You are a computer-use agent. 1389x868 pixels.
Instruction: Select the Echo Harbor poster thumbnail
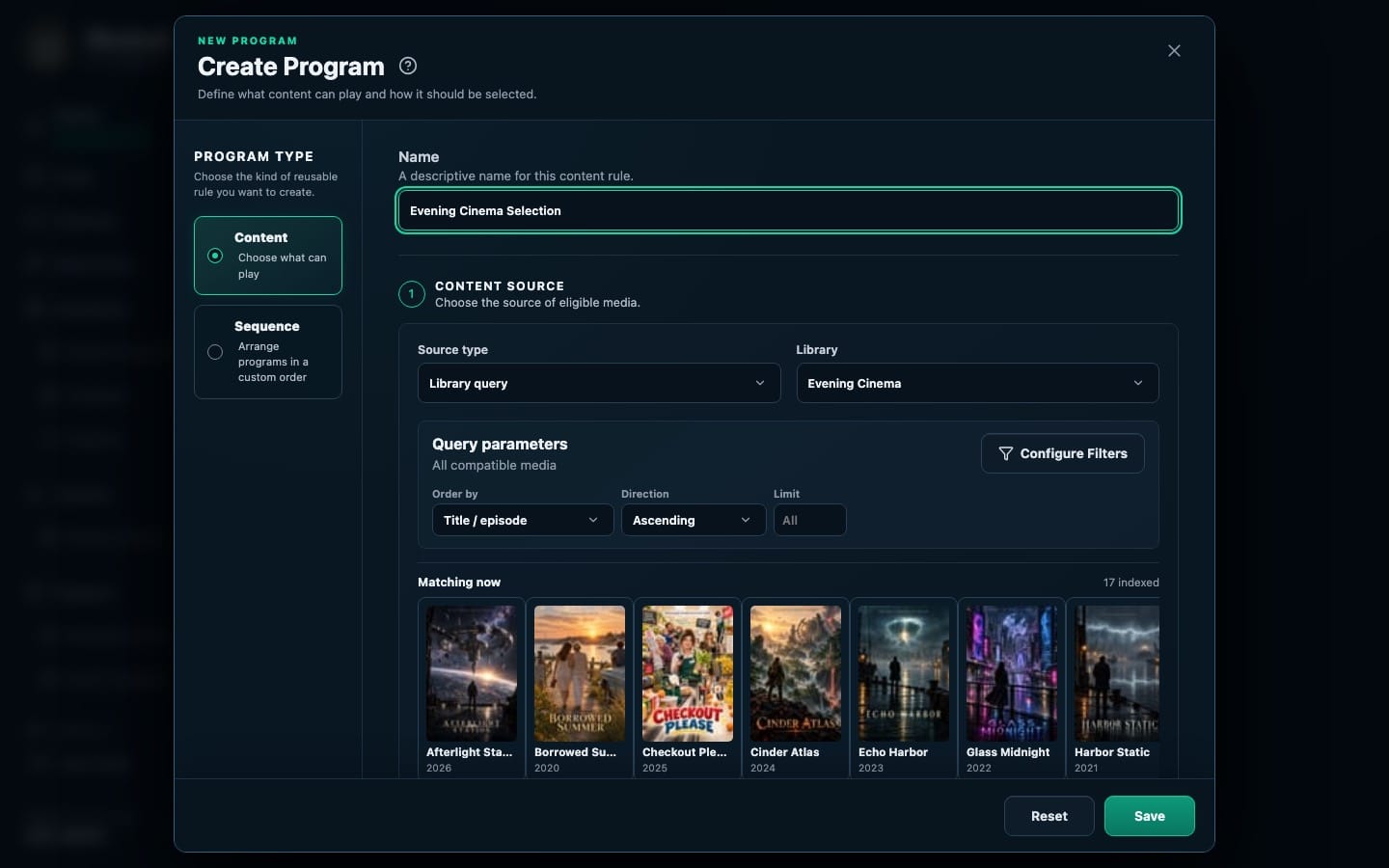pyautogui.click(x=904, y=673)
